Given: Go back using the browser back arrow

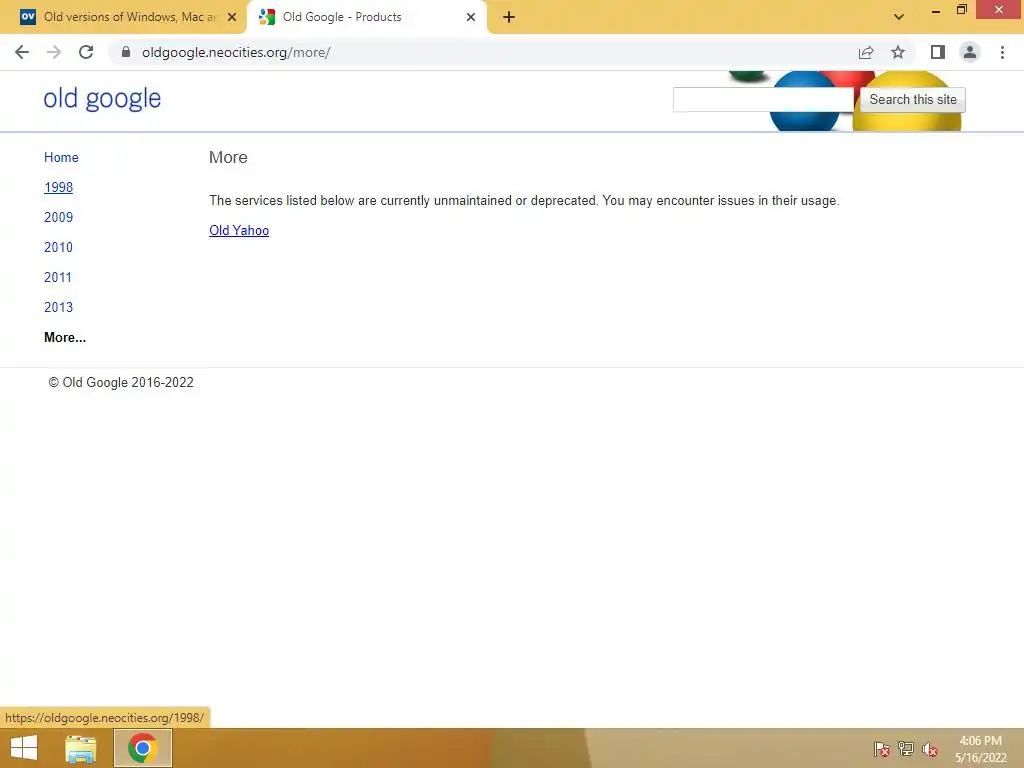Looking at the screenshot, I should 22,52.
